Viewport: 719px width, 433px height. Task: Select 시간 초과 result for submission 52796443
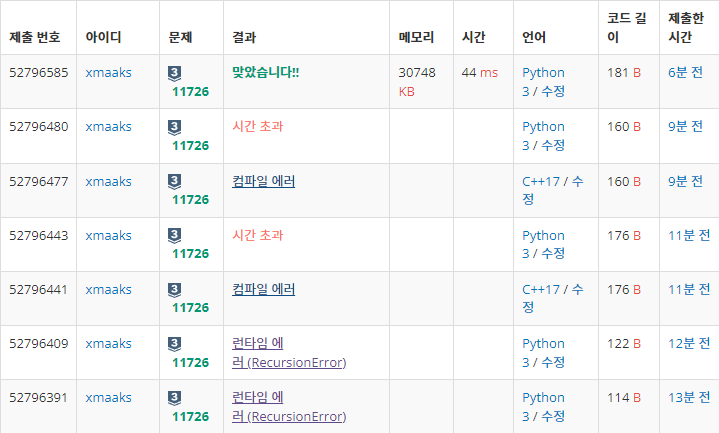[x=258, y=235]
